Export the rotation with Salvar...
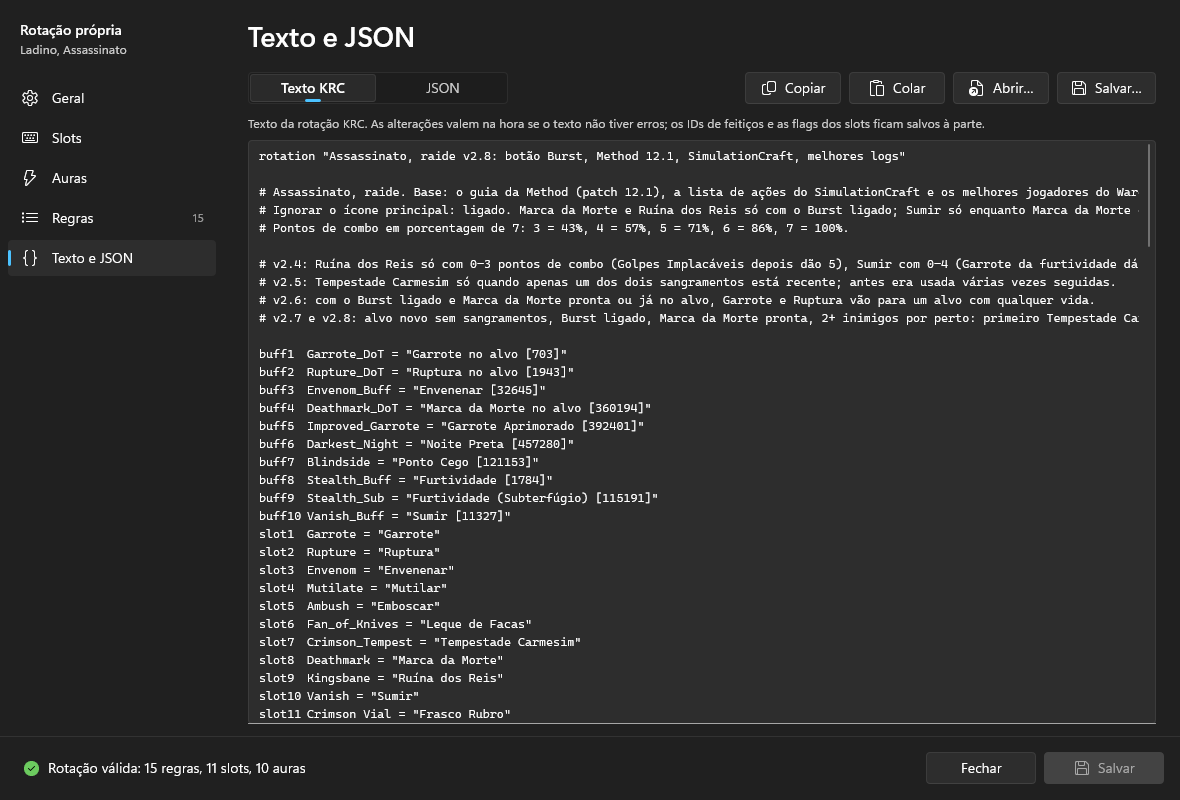1180x800 pixels. [x=1106, y=88]
